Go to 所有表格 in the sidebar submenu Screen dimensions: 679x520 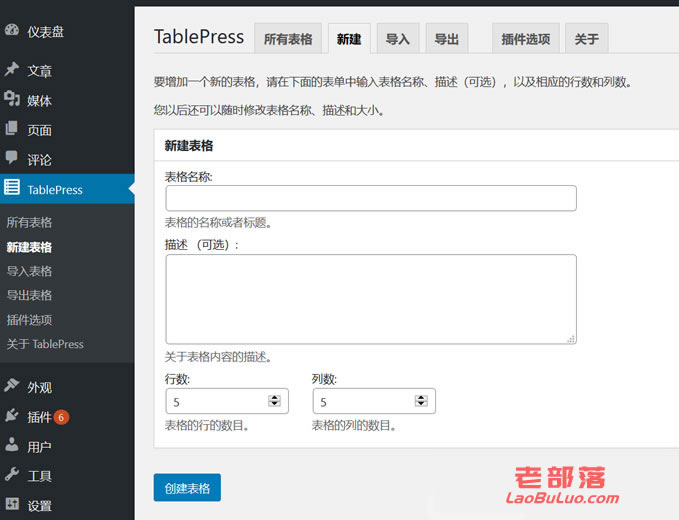tap(29, 223)
